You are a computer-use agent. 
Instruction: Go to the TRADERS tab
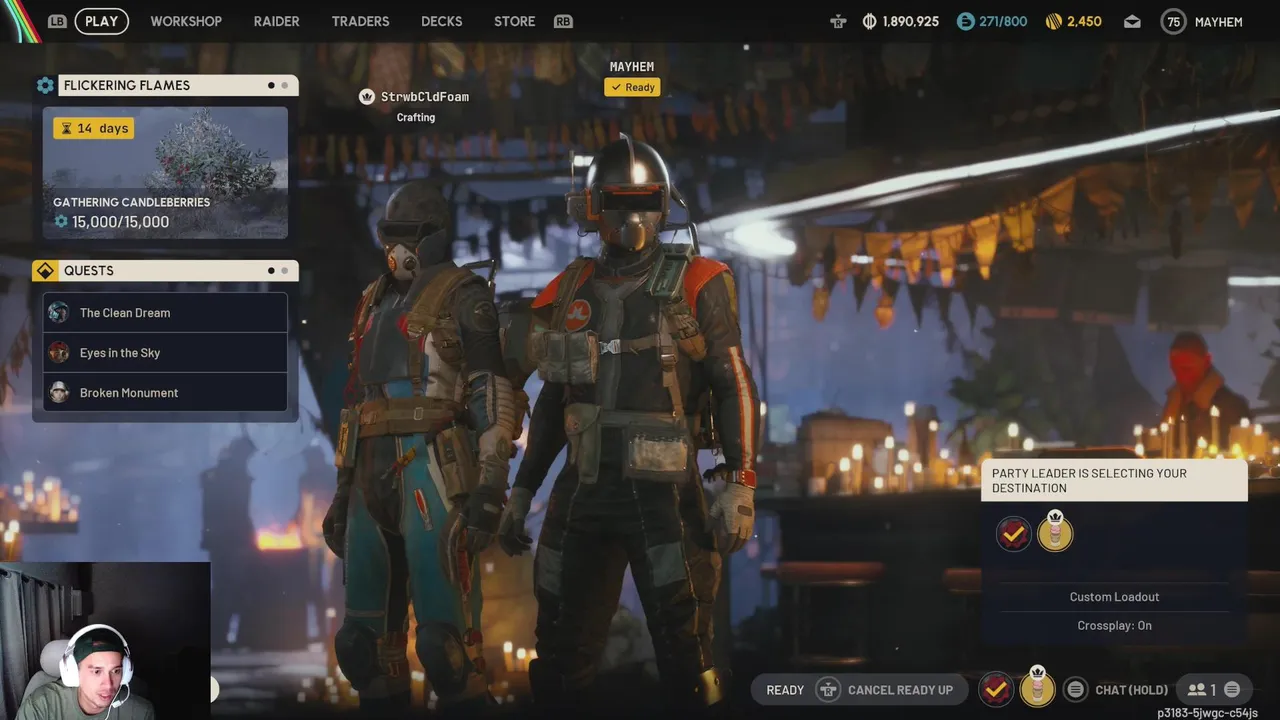360,21
